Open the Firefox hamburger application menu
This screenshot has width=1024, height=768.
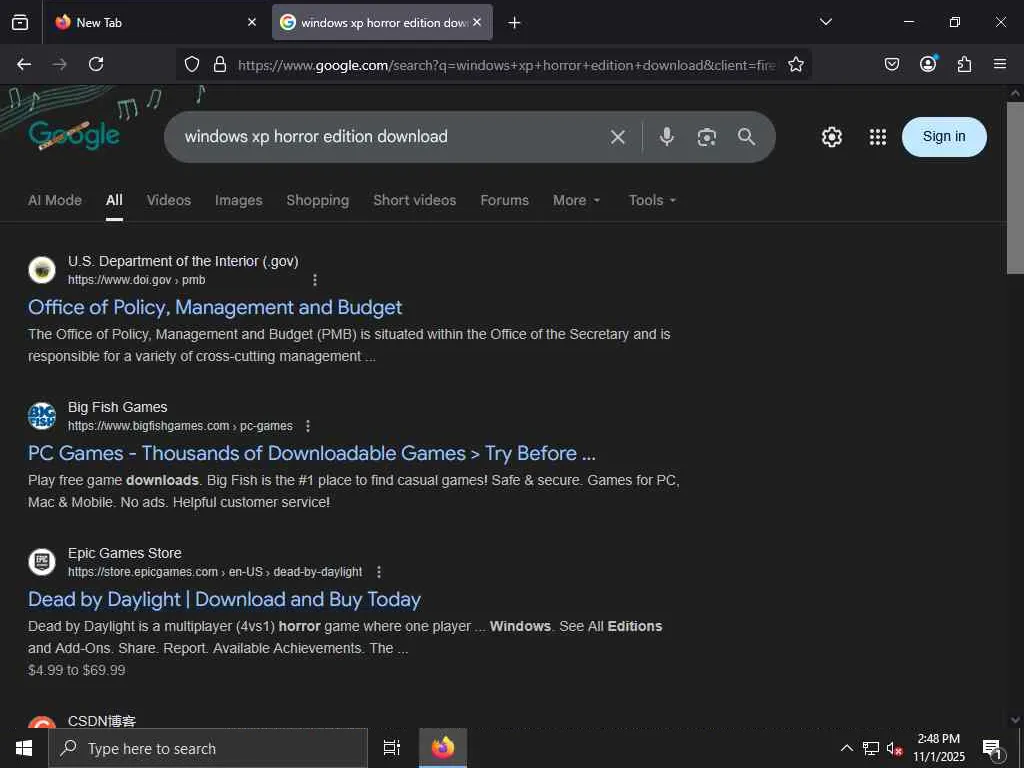[1000, 64]
